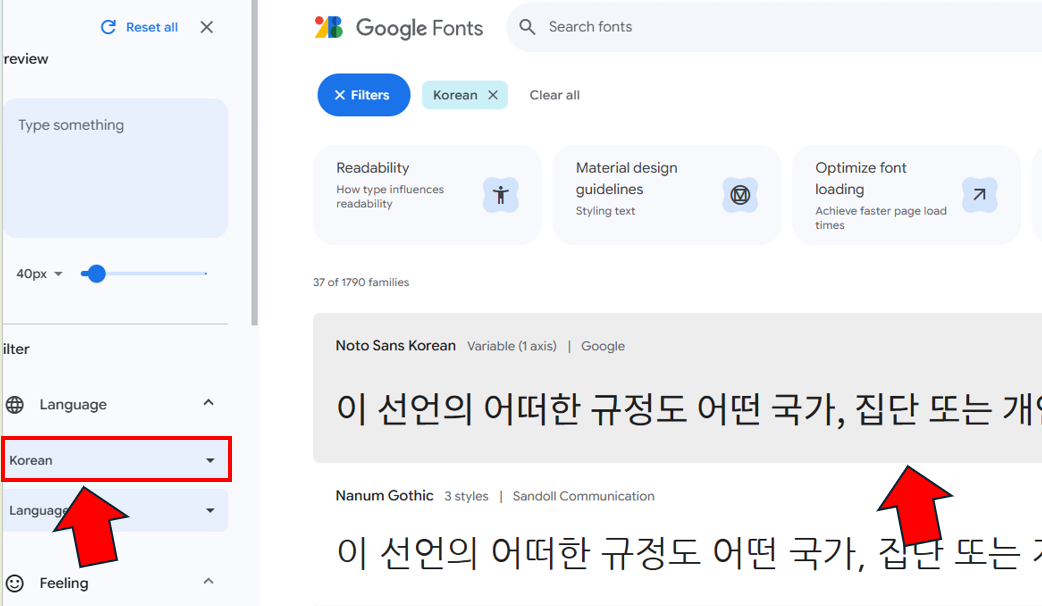Image resolution: width=1042 pixels, height=606 pixels.
Task: Click Sandoll Communication designer label
Action: click(x=583, y=496)
